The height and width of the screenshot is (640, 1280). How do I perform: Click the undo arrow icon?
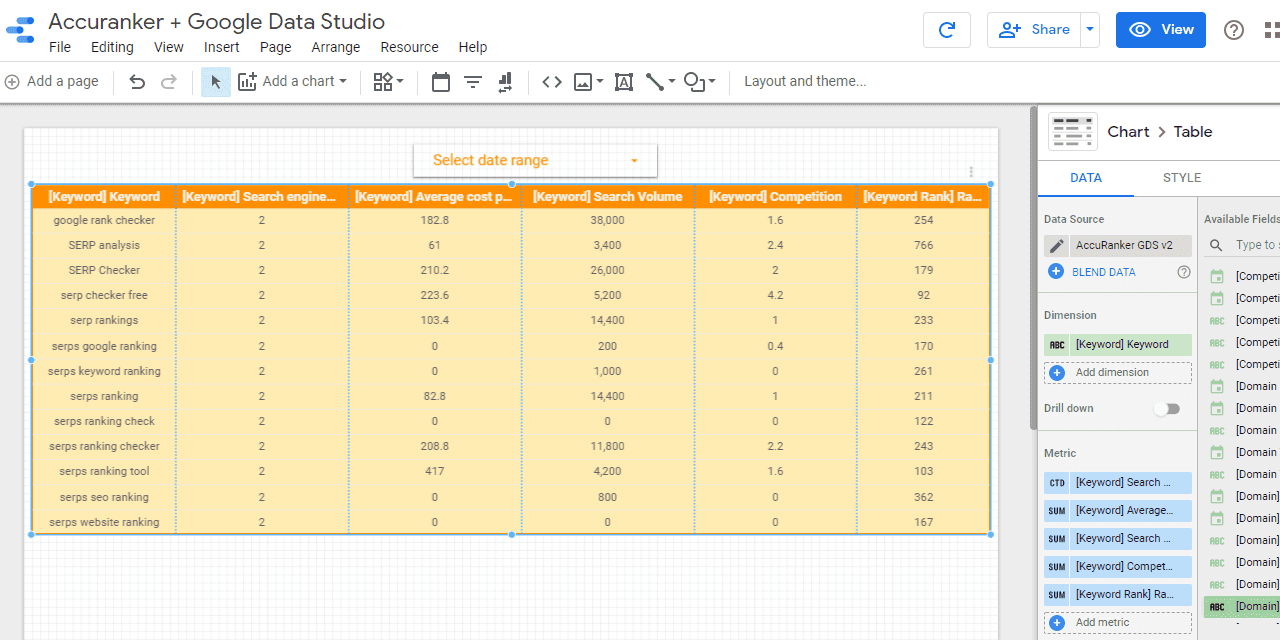[137, 82]
